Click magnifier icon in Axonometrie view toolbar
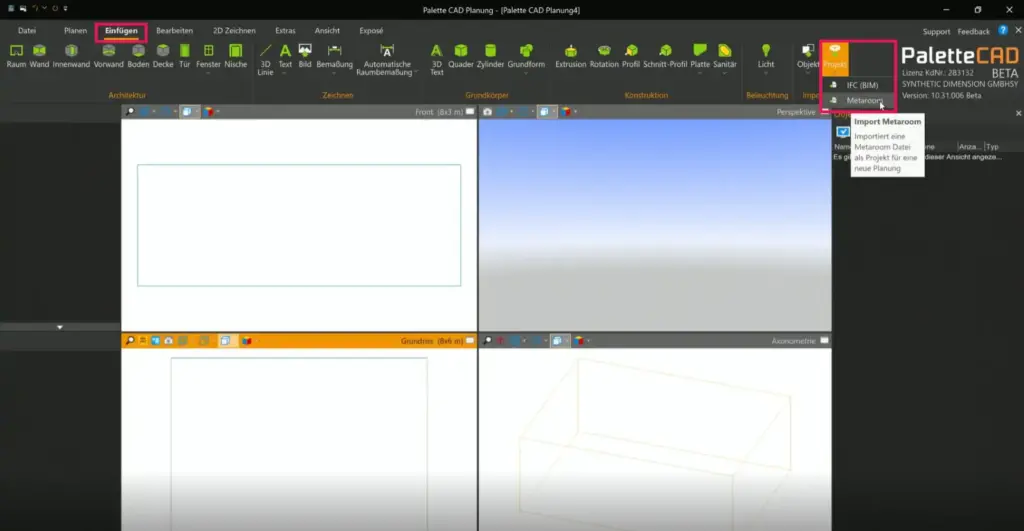This screenshot has height=531, width=1024. (487, 341)
